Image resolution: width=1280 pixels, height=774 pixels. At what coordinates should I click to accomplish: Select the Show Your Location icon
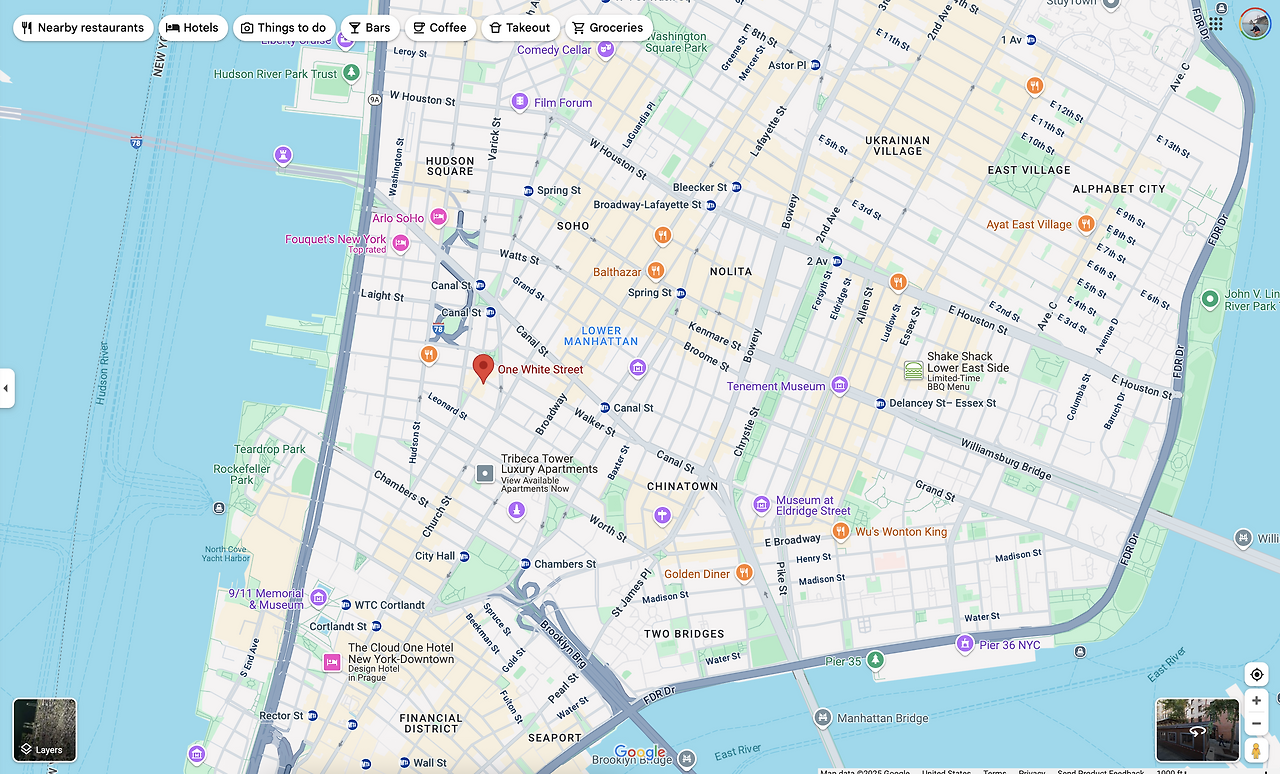(1256, 674)
